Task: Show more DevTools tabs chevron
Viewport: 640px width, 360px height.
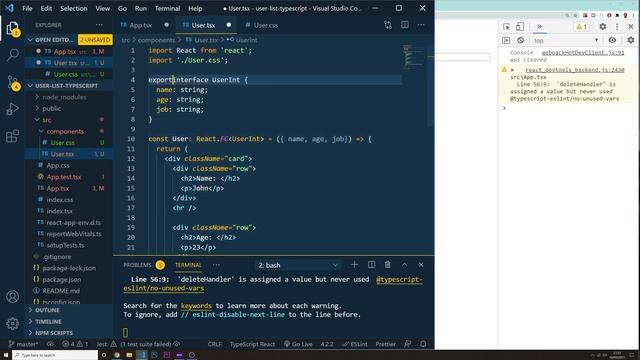Action: (539, 27)
